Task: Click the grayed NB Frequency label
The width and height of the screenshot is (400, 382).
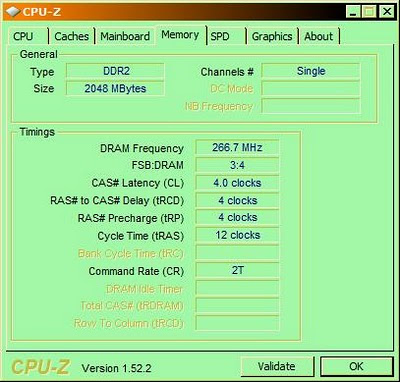Action: (219, 107)
